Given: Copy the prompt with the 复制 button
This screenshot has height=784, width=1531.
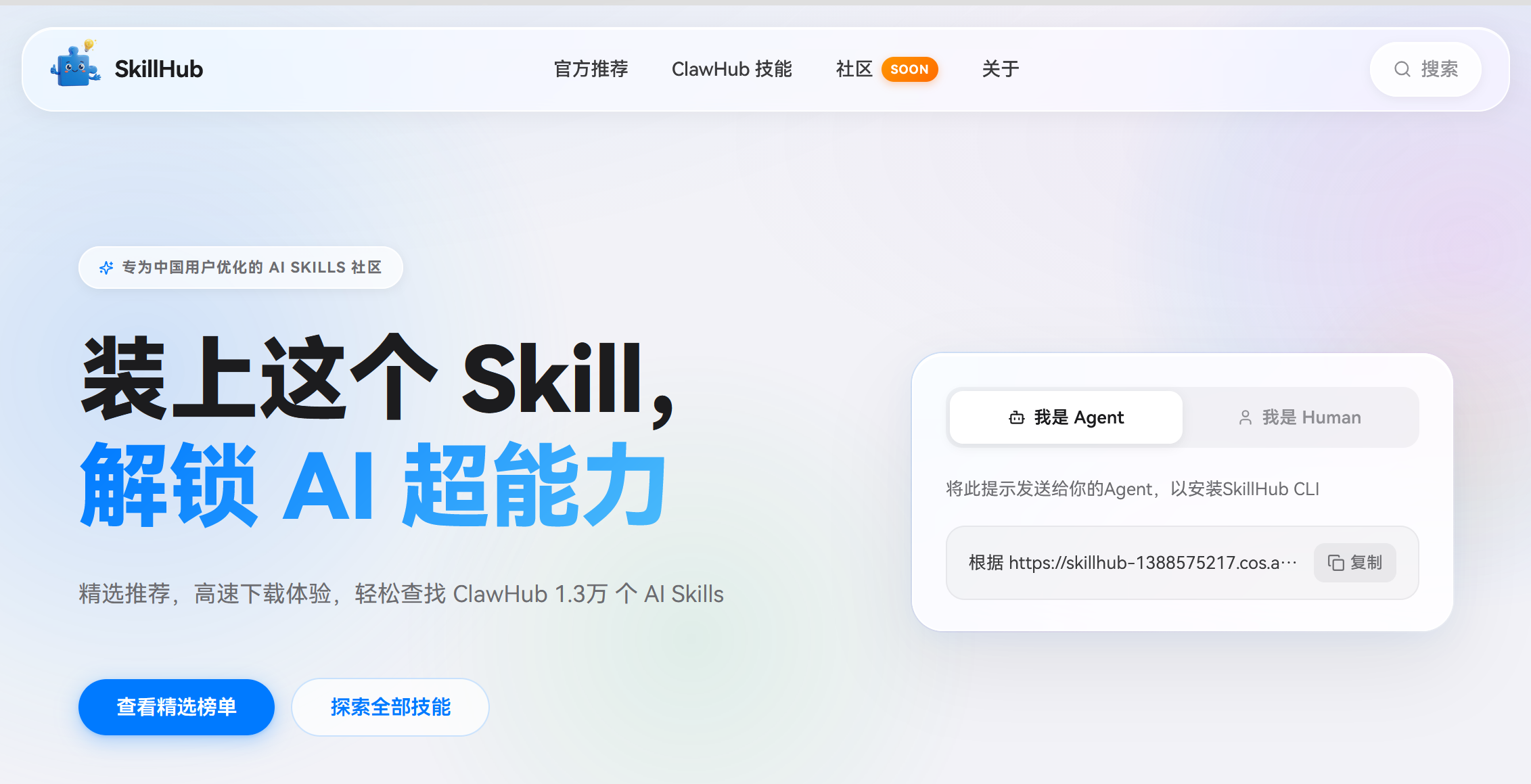Looking at the screenshot, I should (1355, 563).
